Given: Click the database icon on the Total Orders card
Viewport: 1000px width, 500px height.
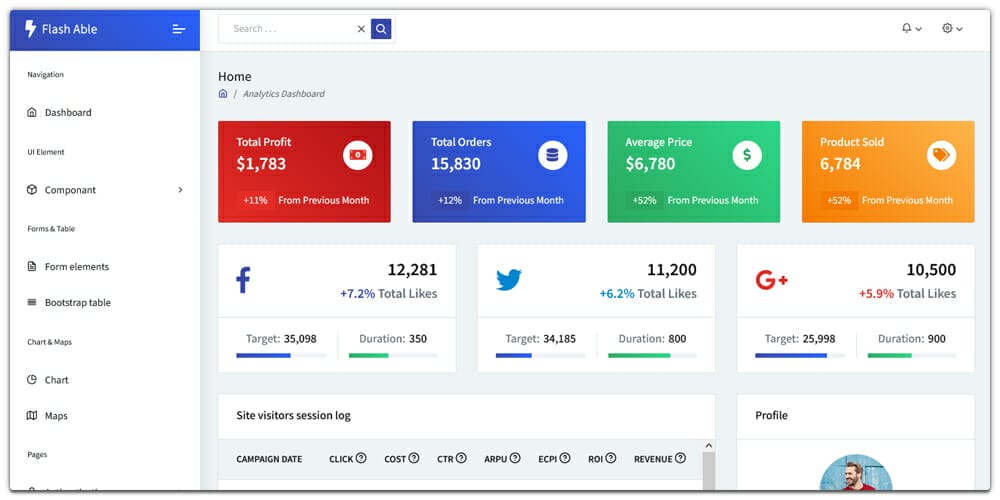Looking at the screenshot, I should pos(552,155).
